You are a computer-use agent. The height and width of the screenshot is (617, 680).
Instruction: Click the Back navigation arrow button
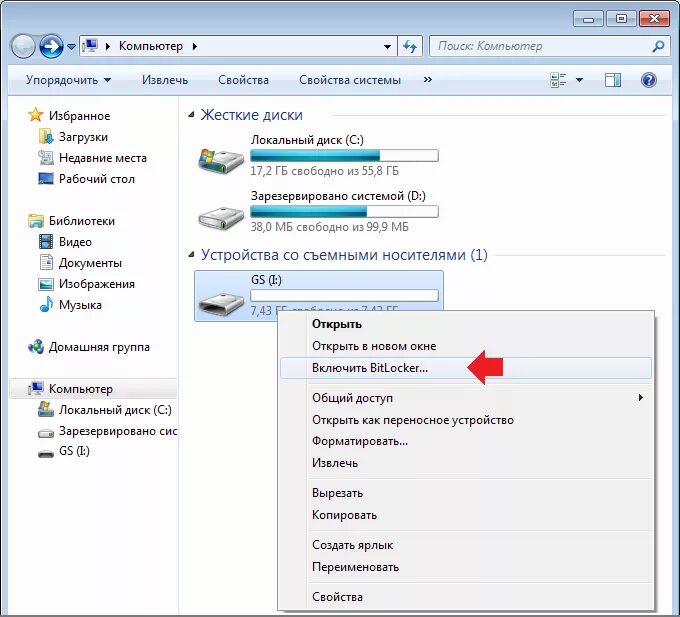tap(23, 46)
